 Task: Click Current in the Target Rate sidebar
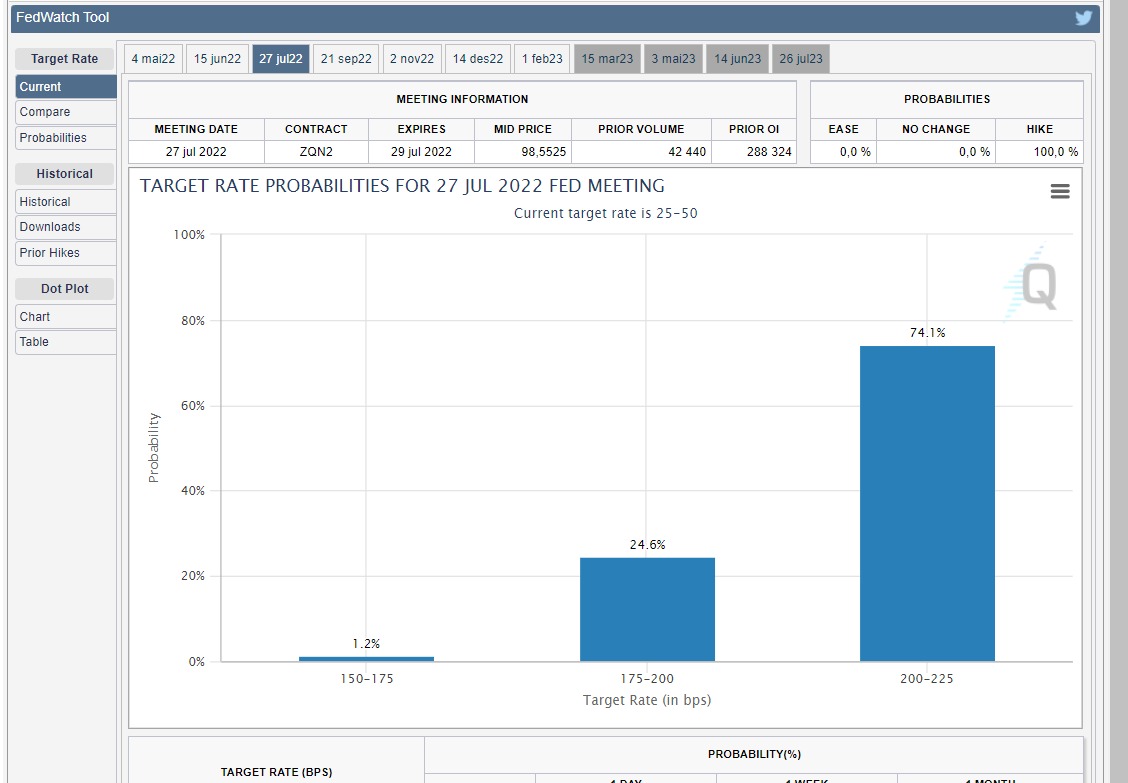tap(65, 86)
